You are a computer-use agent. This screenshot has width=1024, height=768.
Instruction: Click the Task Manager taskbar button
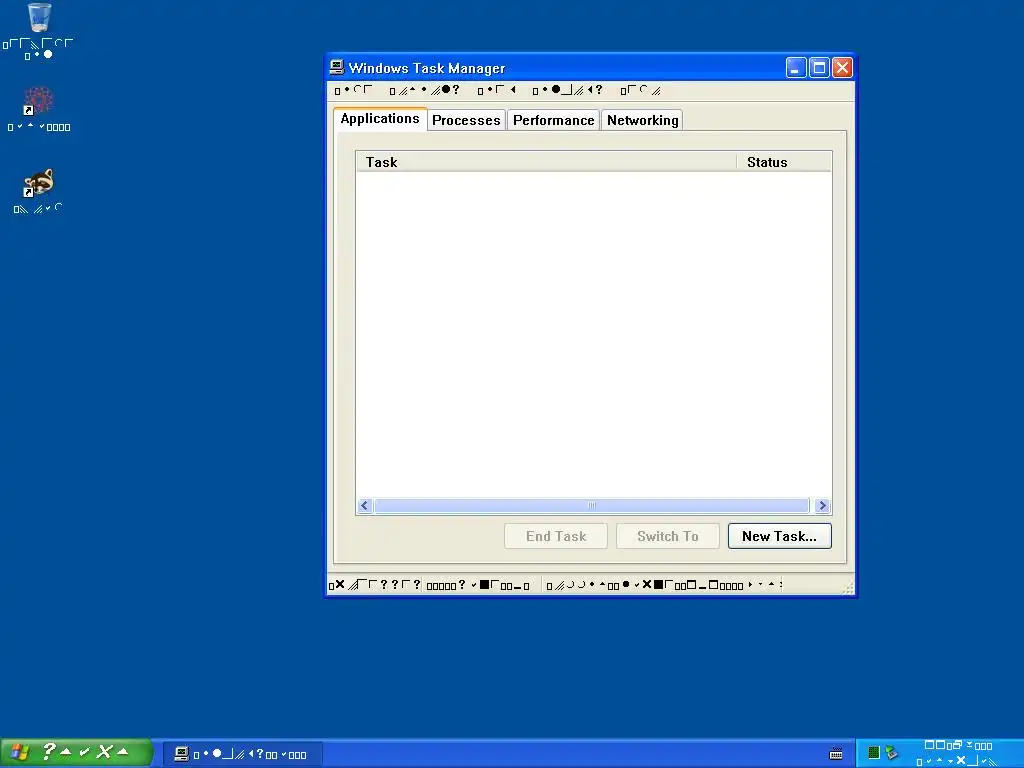tap(242, 754)
